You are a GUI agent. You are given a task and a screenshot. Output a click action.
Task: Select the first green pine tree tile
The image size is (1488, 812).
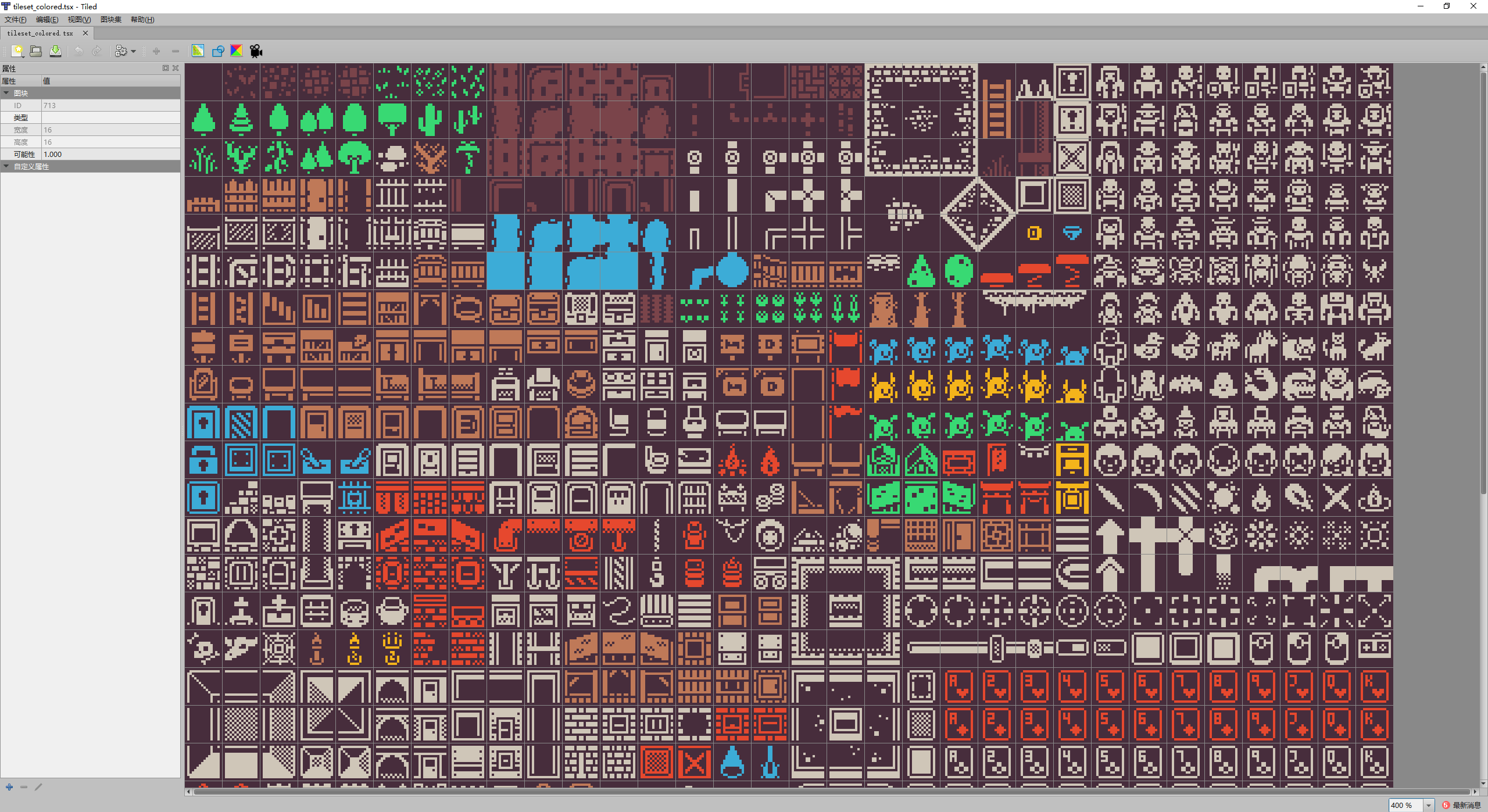[x=203, y=119]
